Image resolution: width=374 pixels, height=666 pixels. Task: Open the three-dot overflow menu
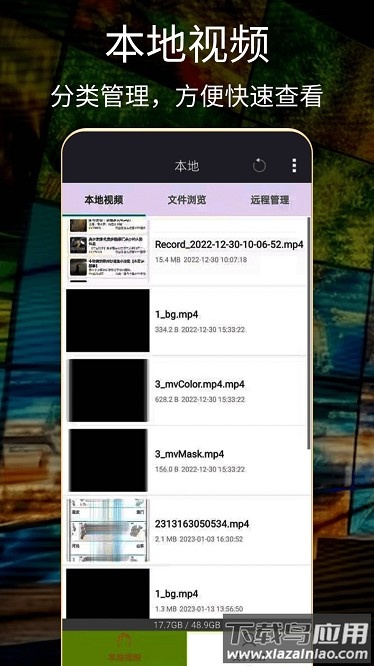(x=294, y=166)
